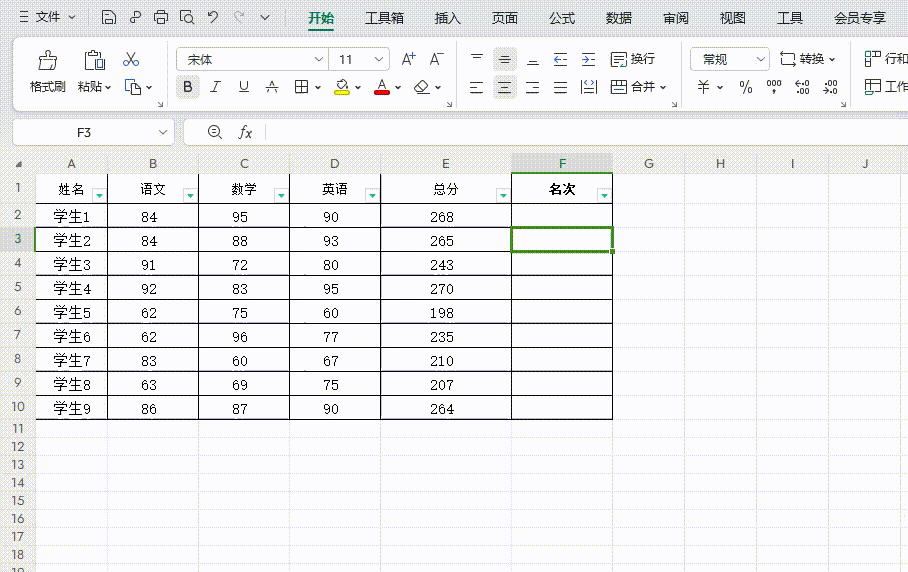Open filter dropdown on 姓名 header
This screenshot has height=572, width=908.
(x=100, y=196)
